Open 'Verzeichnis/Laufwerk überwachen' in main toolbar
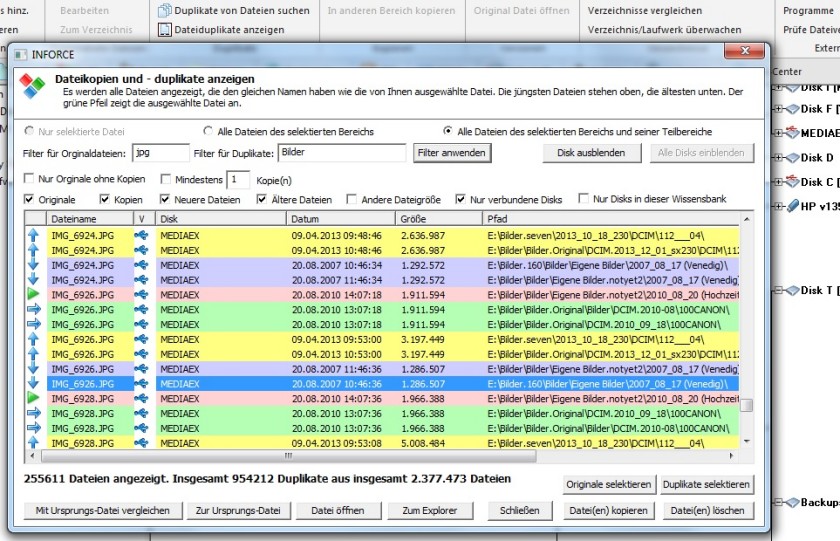The width and height of the screenshot is (840, 541). [x=664, y=29]
